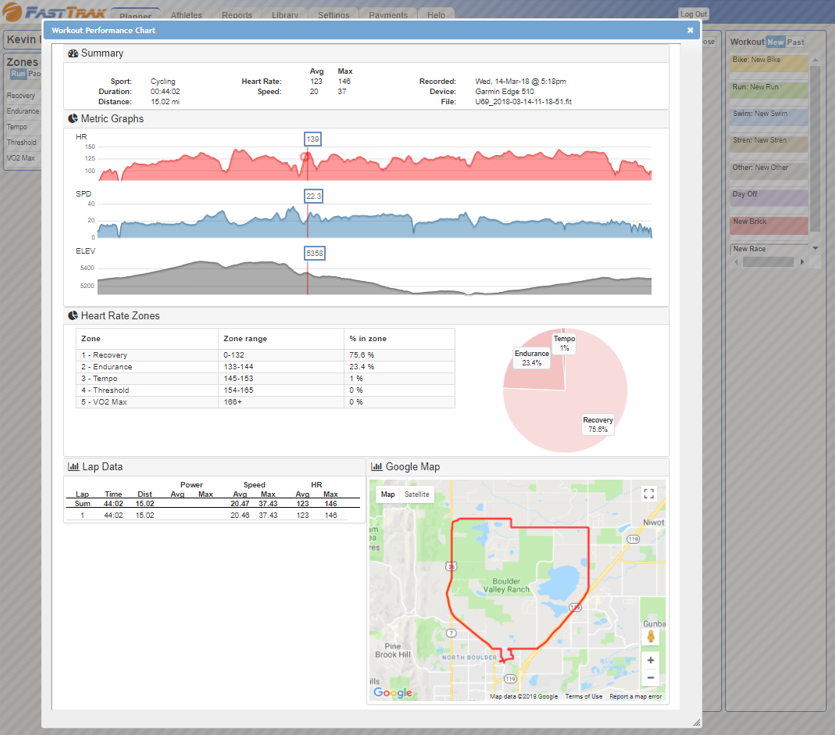Click the Google logo on the map
This screenshot has height=735, width=835.
[x=392, y=693]
